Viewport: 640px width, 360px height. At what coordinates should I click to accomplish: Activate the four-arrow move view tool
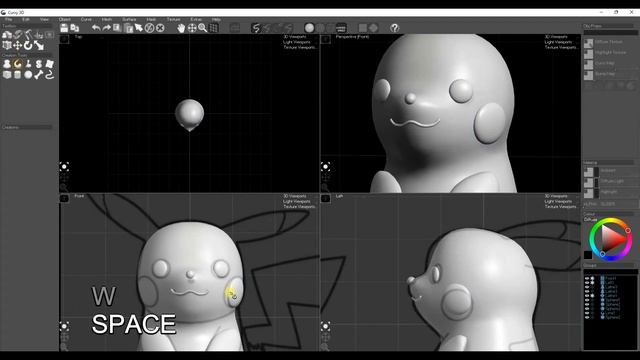pos(192,28)
